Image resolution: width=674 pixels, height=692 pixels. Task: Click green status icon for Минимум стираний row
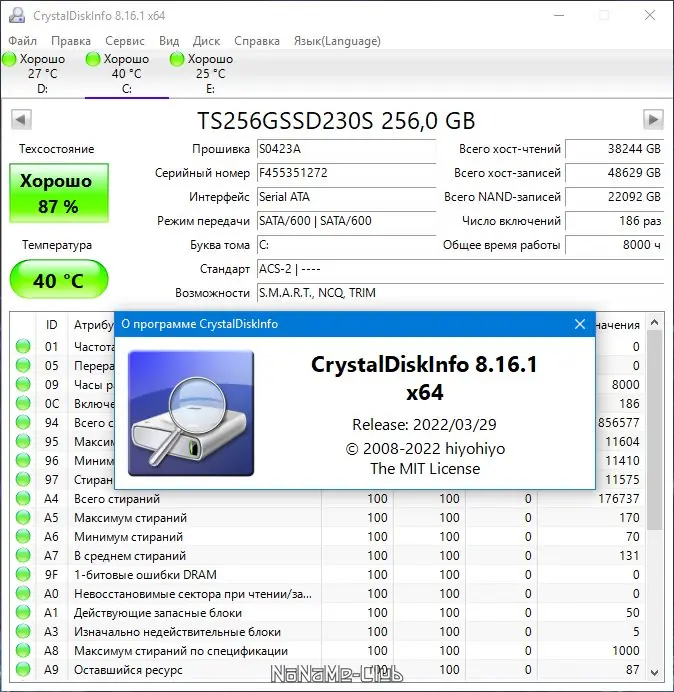[x=23, y=537]
